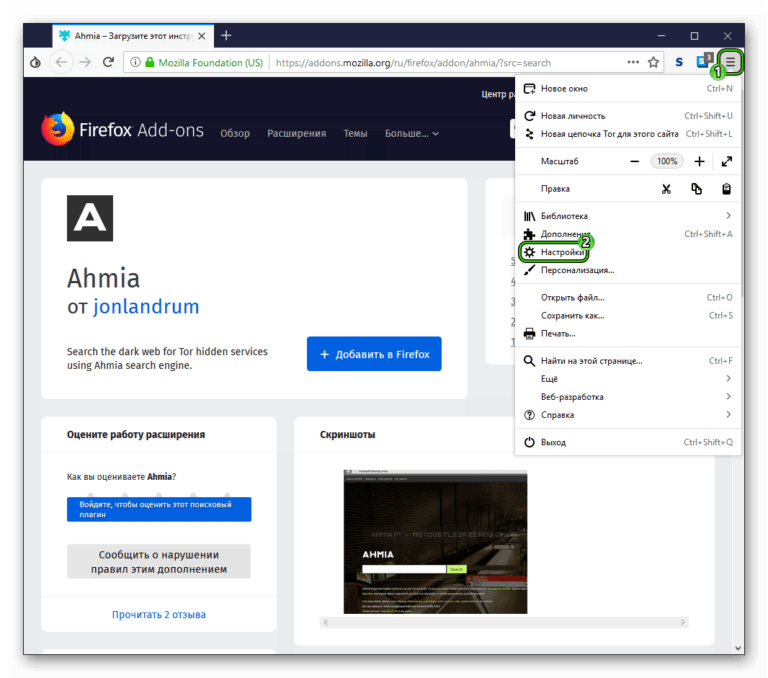This screenshot has height=678, width=768.
Task: Click the Copy icon in Правка row
Action: pyautogui.click(x=696, y=189)
